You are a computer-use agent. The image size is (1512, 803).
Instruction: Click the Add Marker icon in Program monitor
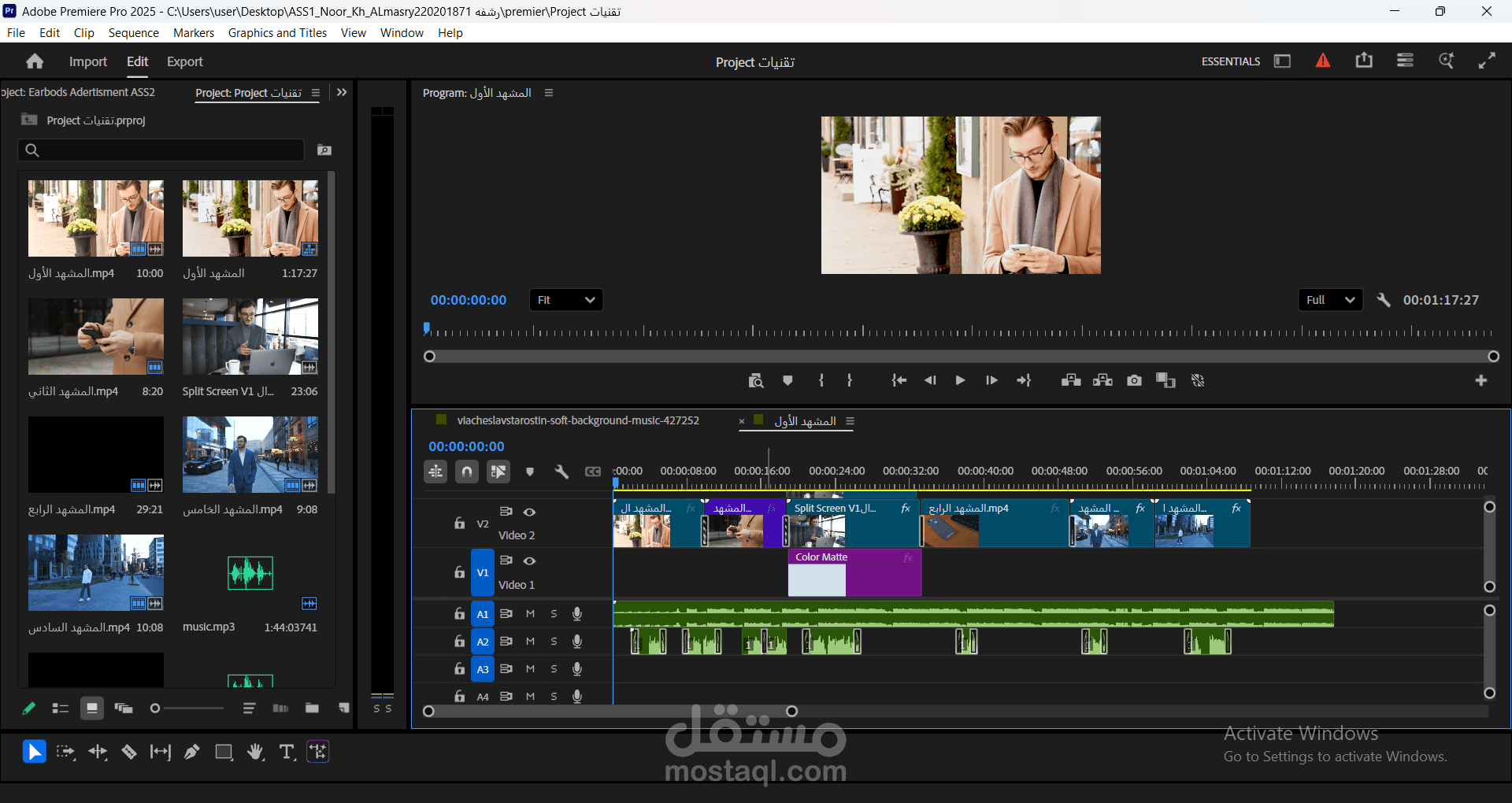787,380
